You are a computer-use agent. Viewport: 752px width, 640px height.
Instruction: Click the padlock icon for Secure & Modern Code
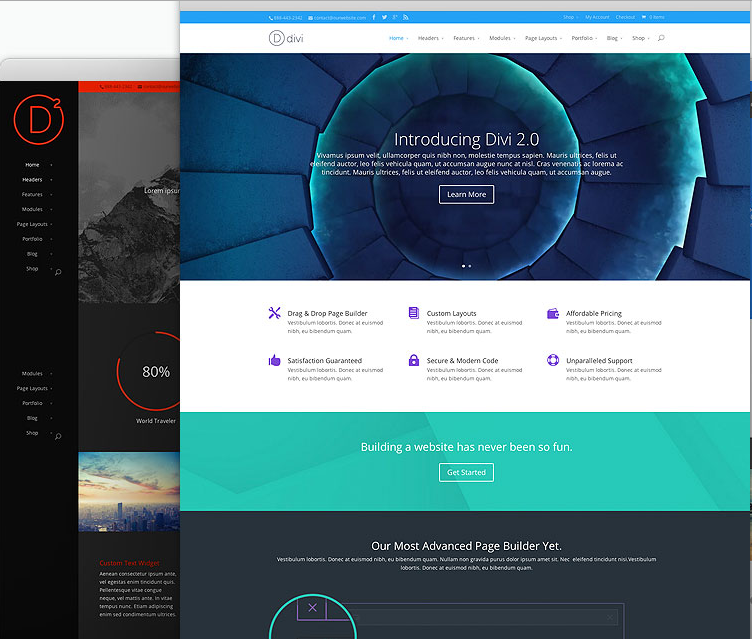click(x=413, y=360)
